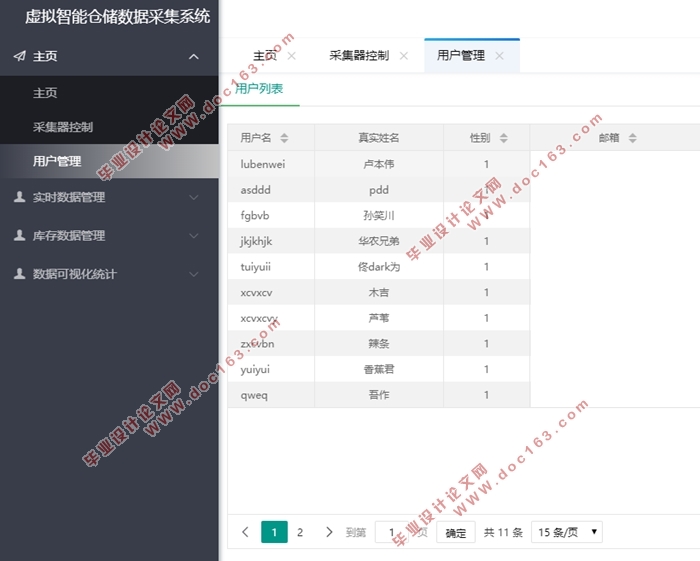The width and height of the screenshot is (700, 561).
Task: Collapse the 主页 sidebar menu chevron
Action: coord(193,56)
